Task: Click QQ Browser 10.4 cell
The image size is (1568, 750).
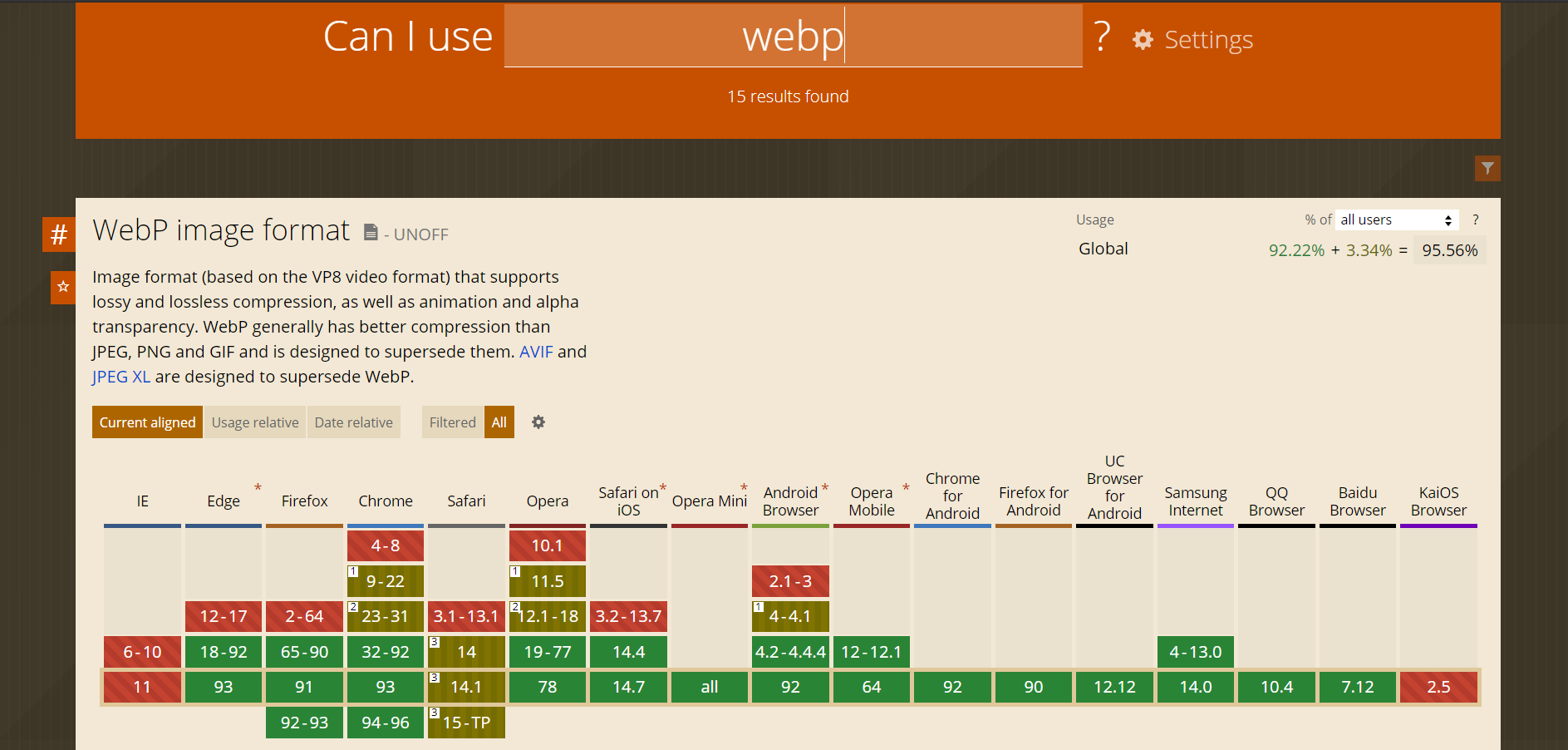Action: point(1276,688)
